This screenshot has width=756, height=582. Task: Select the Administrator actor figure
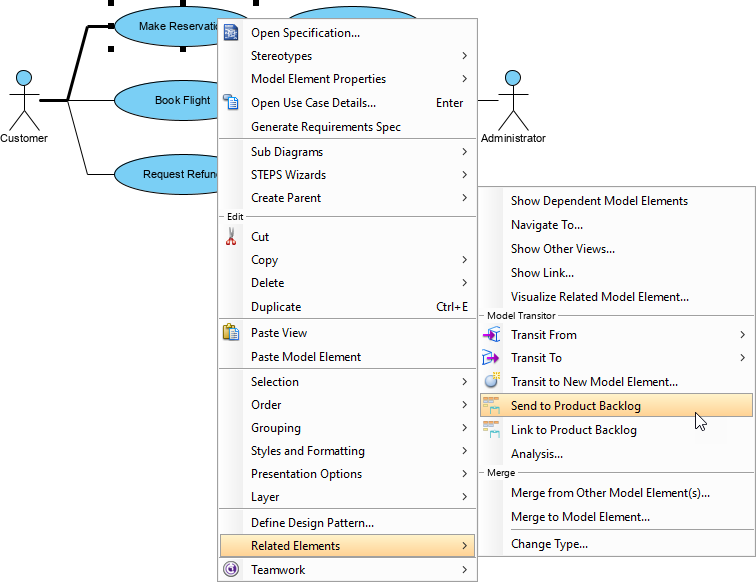(x=513, y=100)
